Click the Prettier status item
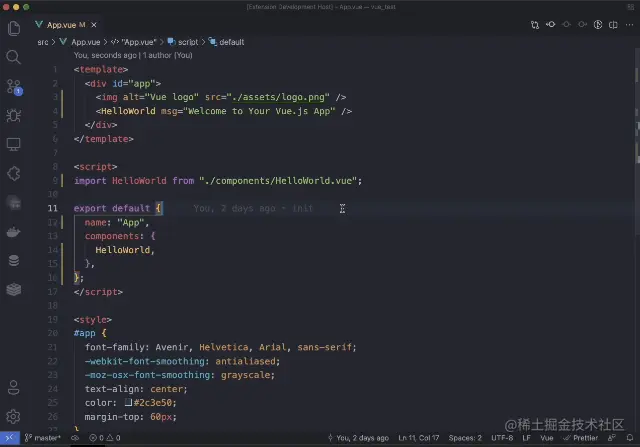The width and height of the screenshot is (640, 447). click(x=580, y=438)
